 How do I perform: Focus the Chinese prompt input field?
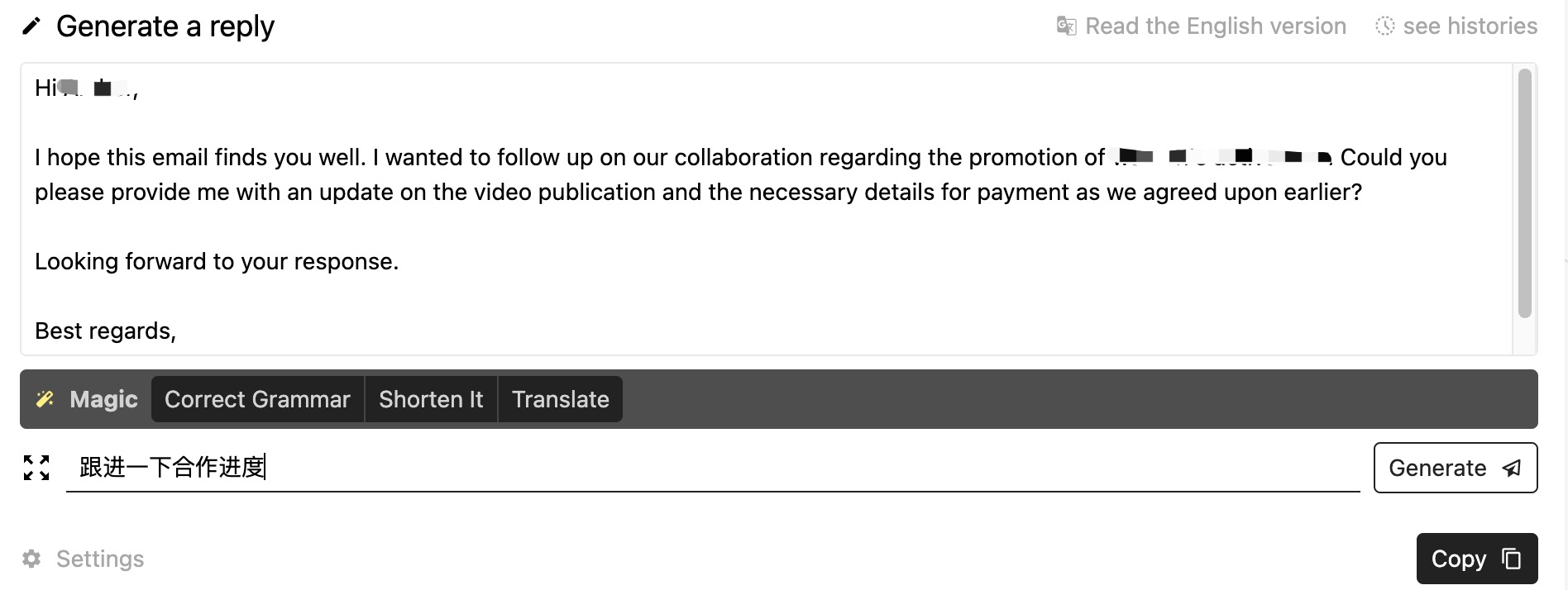(x=713, y=468)
